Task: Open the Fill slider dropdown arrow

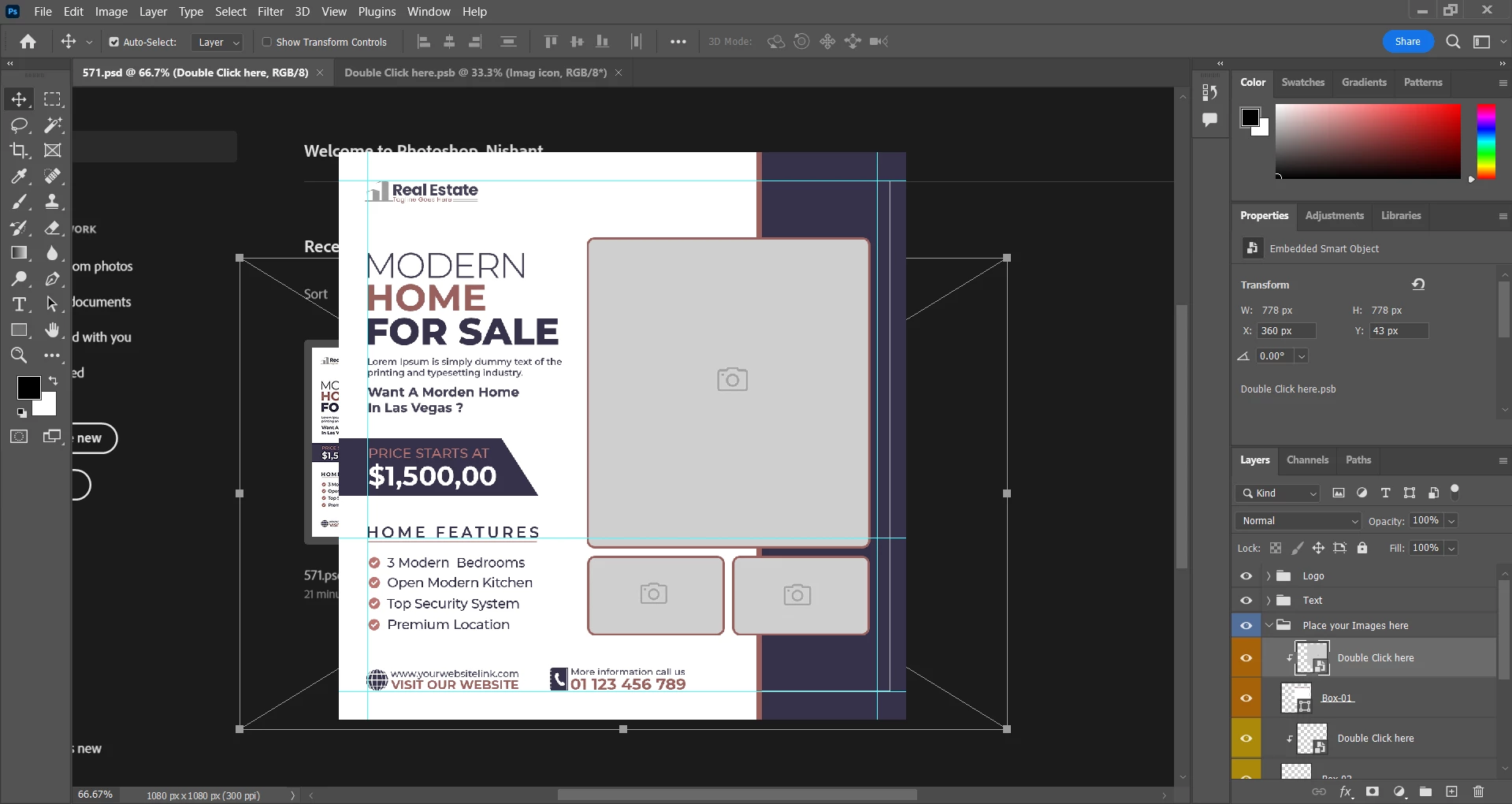Action: [1451, 548]
